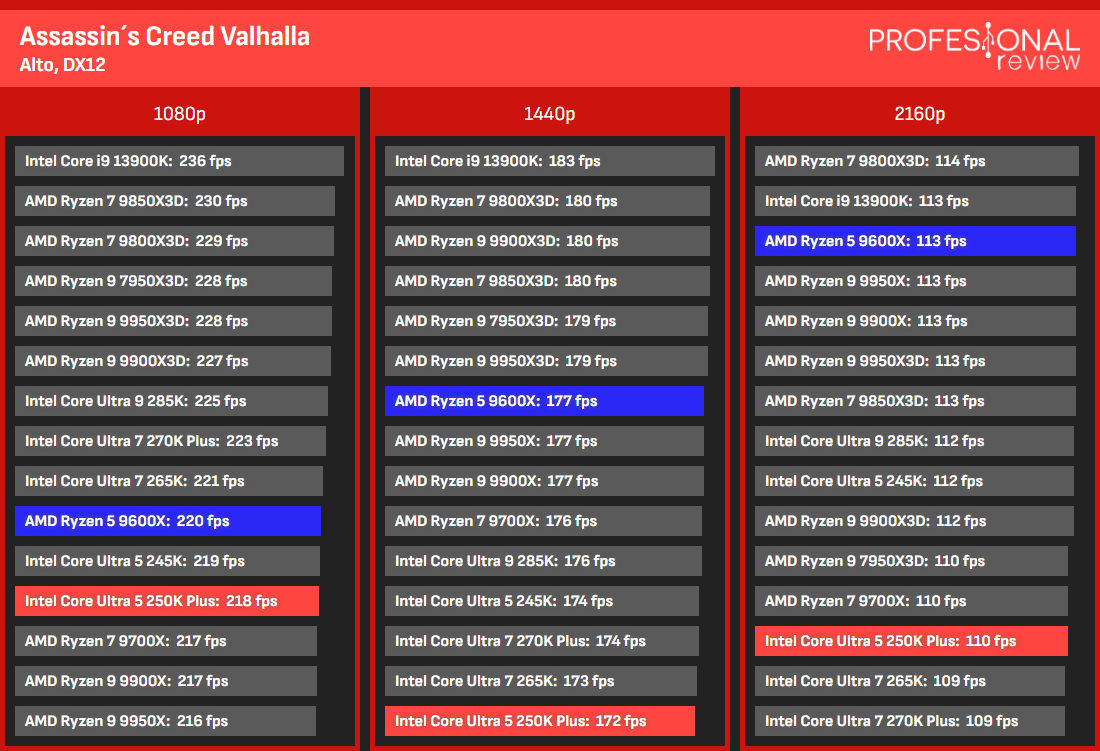This screenshot has width=1100, height=751.
Task: Click blue AMD Ryzen 5 9600X 220 fps bar
Action: pyautogui.click(x=168, y=520)
